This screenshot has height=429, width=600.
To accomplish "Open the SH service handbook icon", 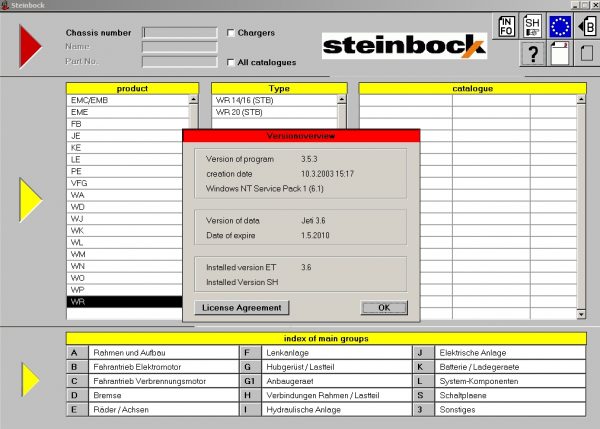I will (532, 26).
